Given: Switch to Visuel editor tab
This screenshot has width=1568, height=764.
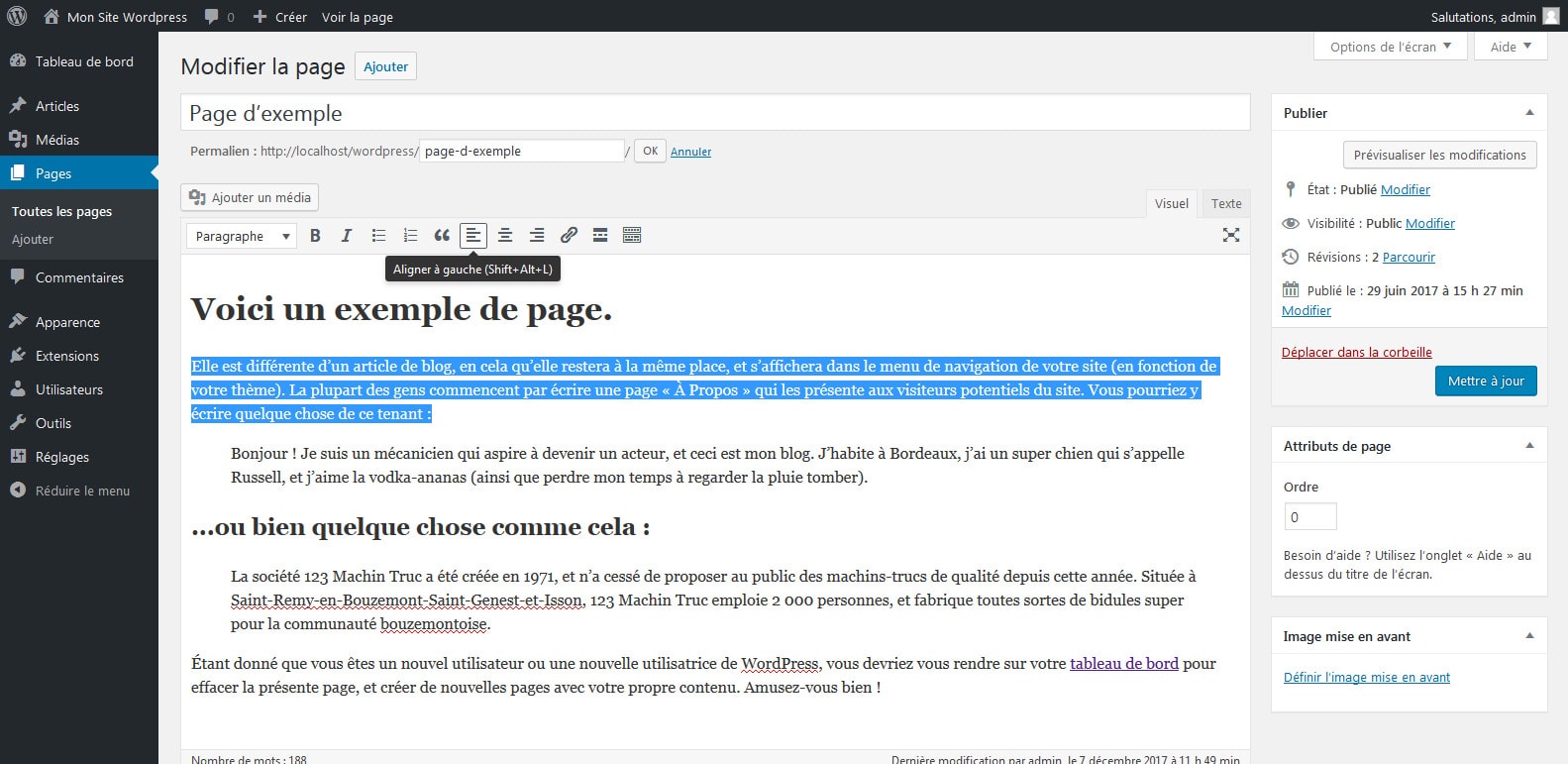Looking at the screenshot, I should click(x=1171, y=203).
